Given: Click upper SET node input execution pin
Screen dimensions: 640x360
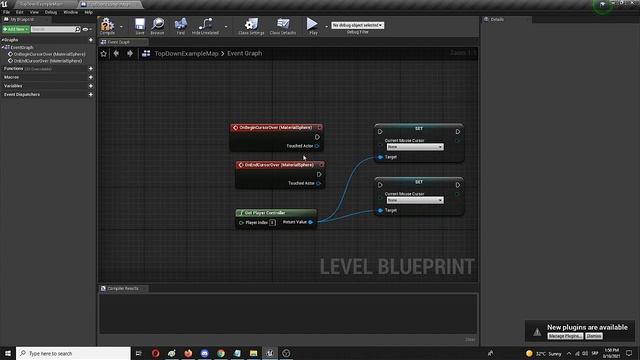Looking at the screenshot, I should 380,131.
